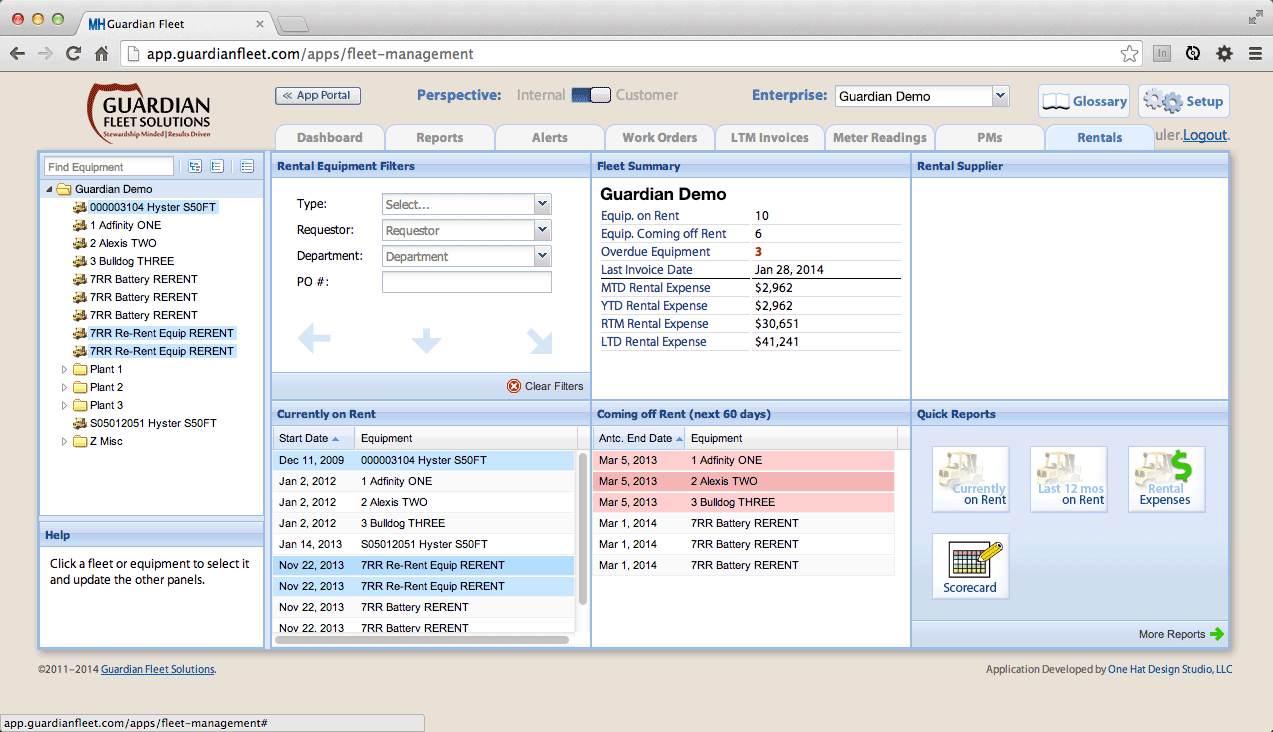This screenshot has width=1273, height=732.
Task: Click the left arrow icon under rental filters
Action: pyautogui.click(x=314, y=340)
